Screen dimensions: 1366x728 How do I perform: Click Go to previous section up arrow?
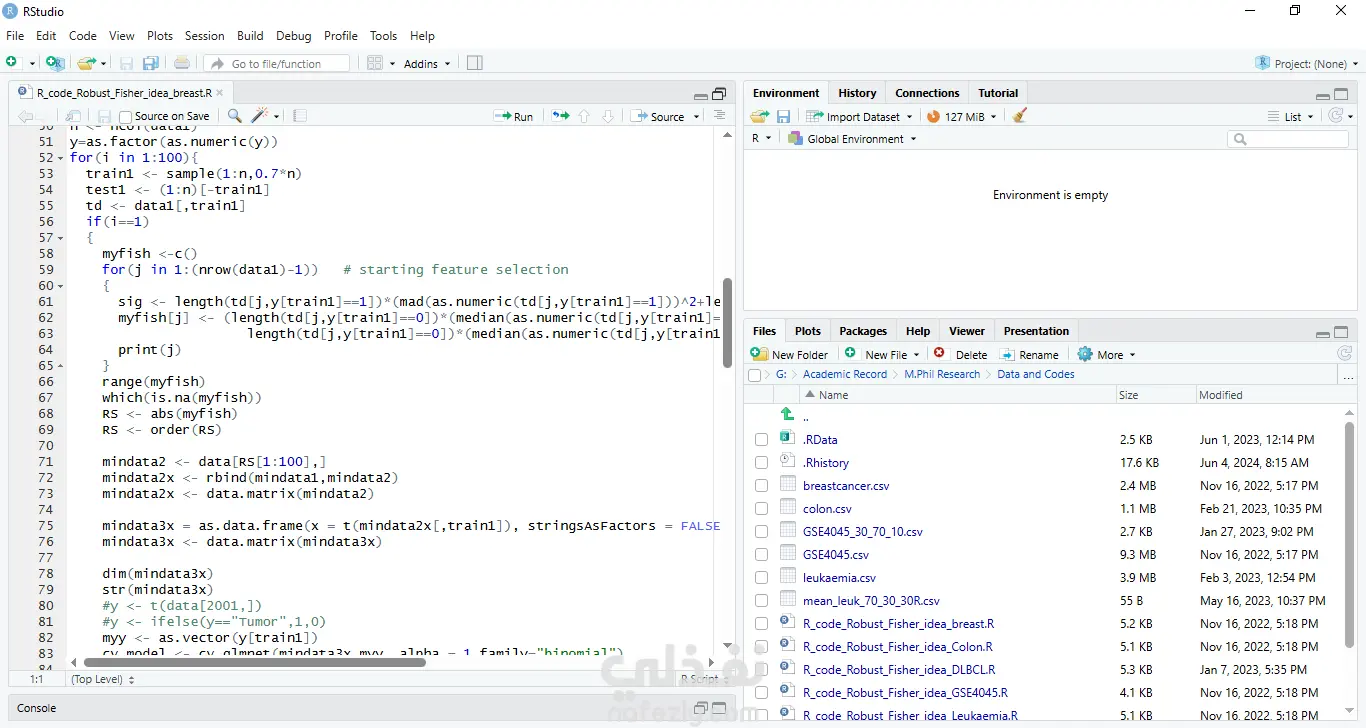tap(585, 116)
